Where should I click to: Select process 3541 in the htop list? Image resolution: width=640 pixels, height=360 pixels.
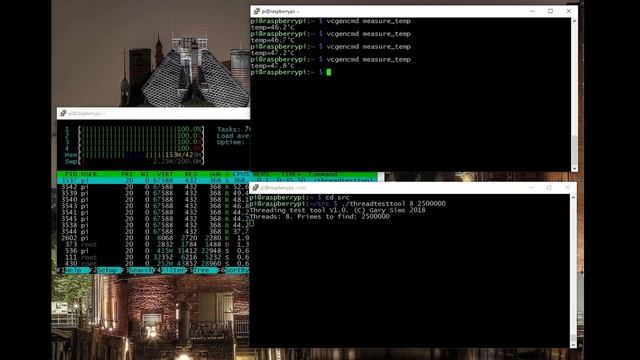click(153, 212)
